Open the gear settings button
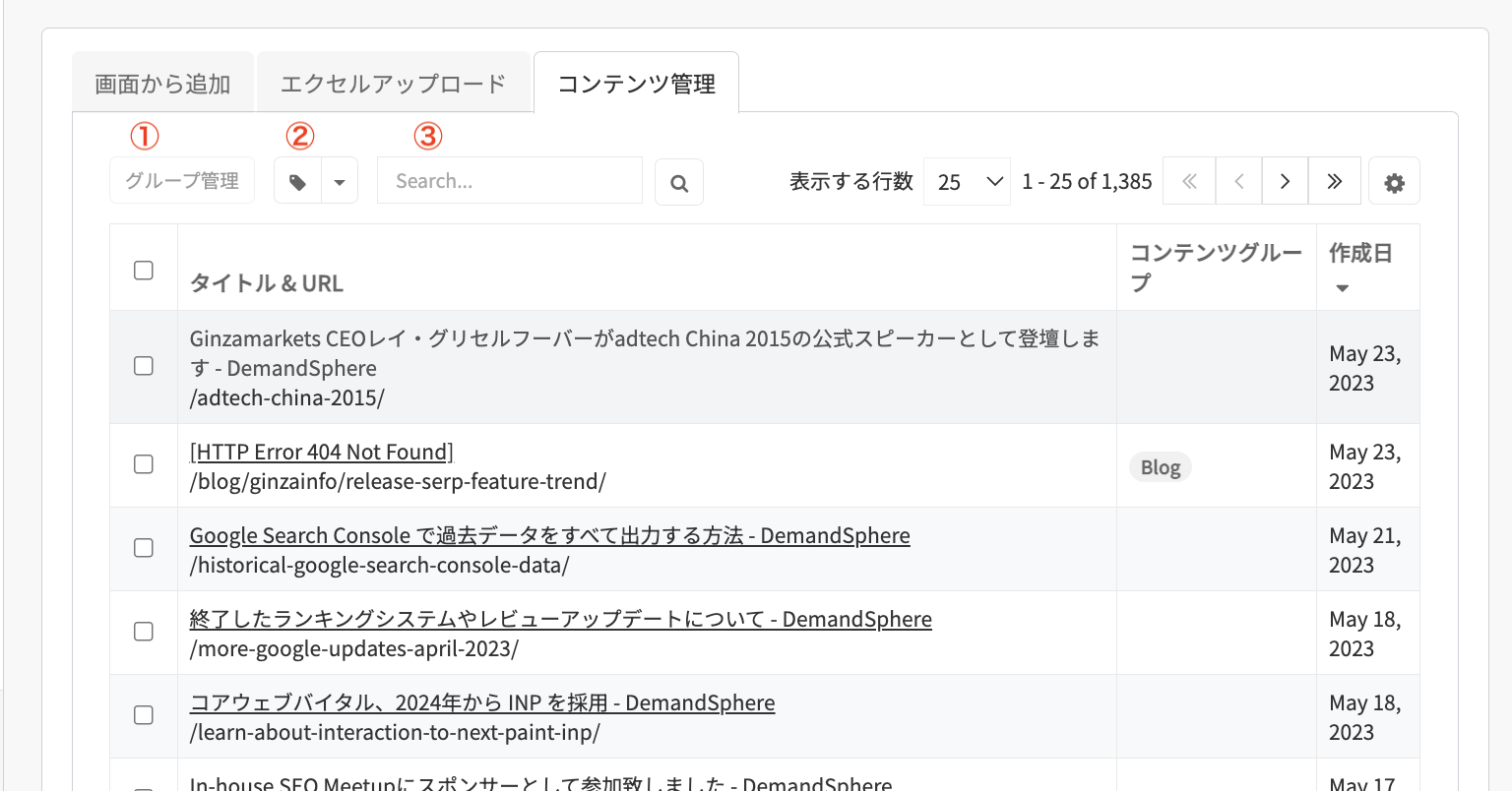The image size is (1512, 791). click(1394, 182)
